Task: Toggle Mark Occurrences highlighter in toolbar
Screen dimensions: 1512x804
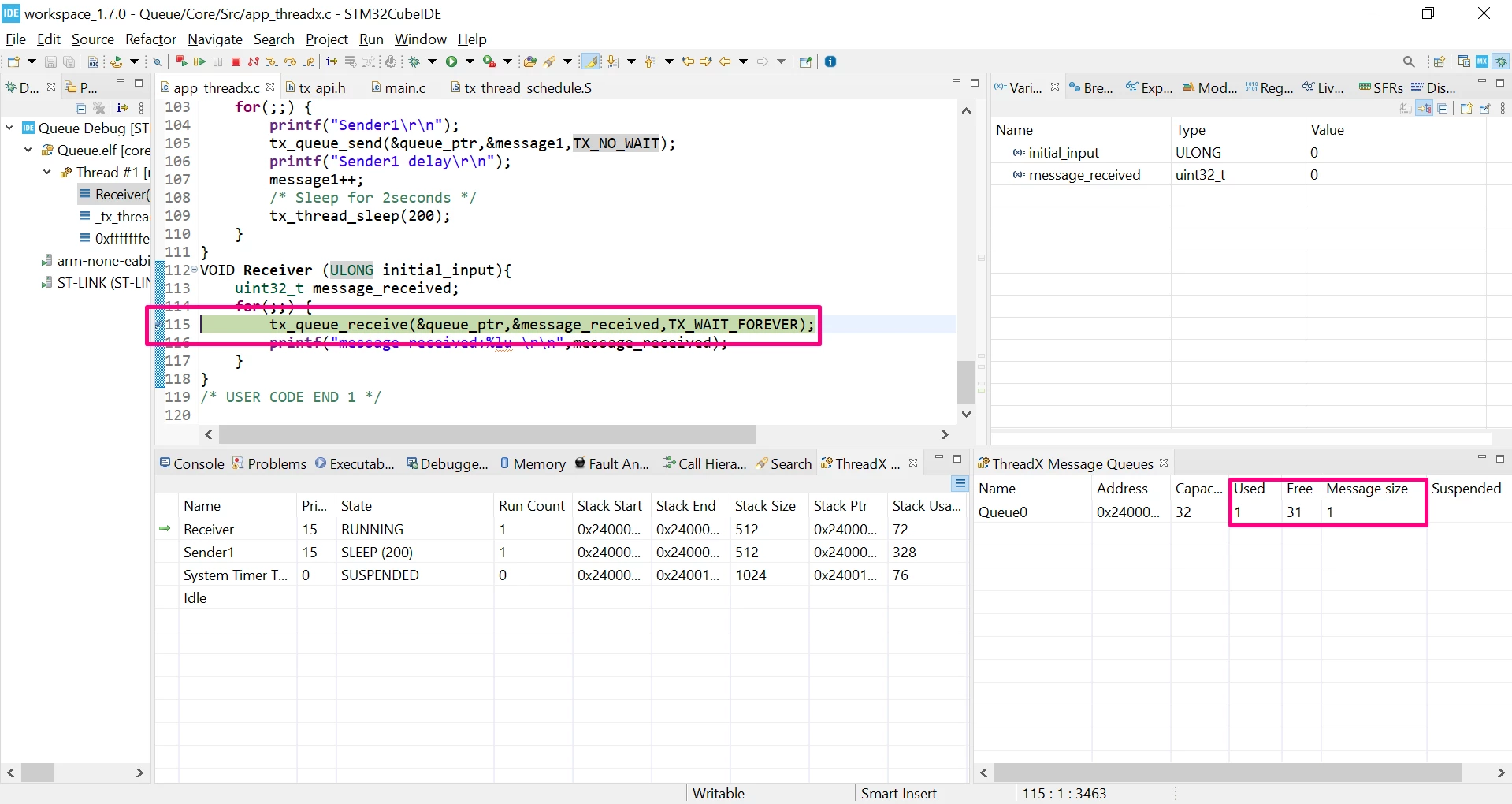Action: point(591,61)
